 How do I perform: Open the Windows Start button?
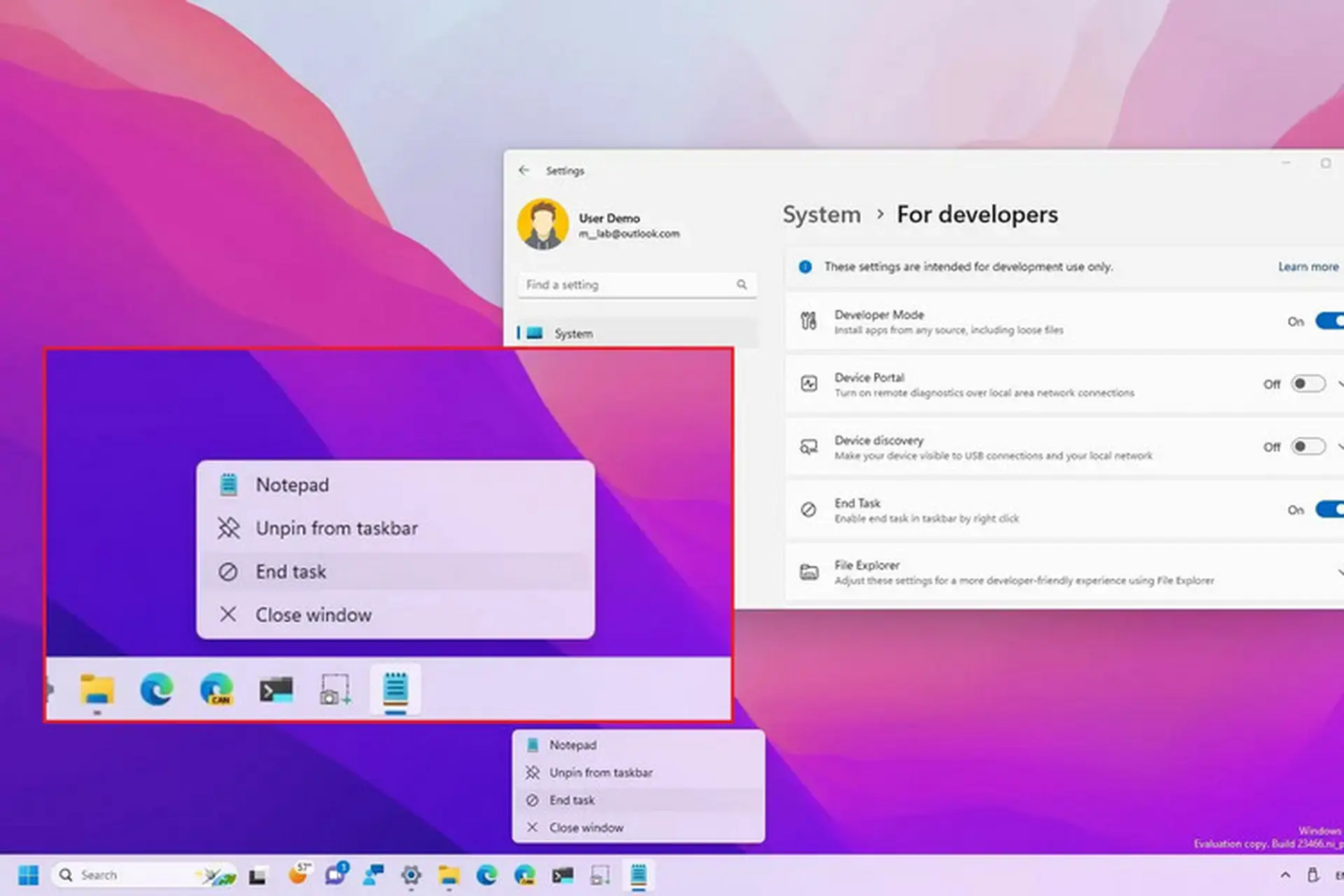(28, 875)
